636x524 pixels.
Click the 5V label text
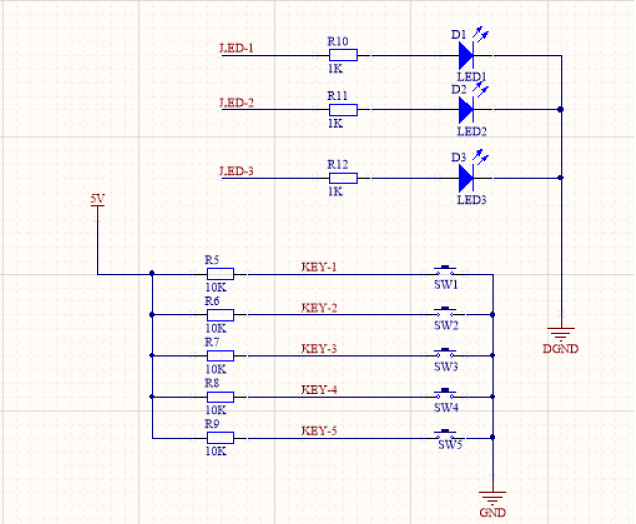pyautogui.click(x=97, y=199)
